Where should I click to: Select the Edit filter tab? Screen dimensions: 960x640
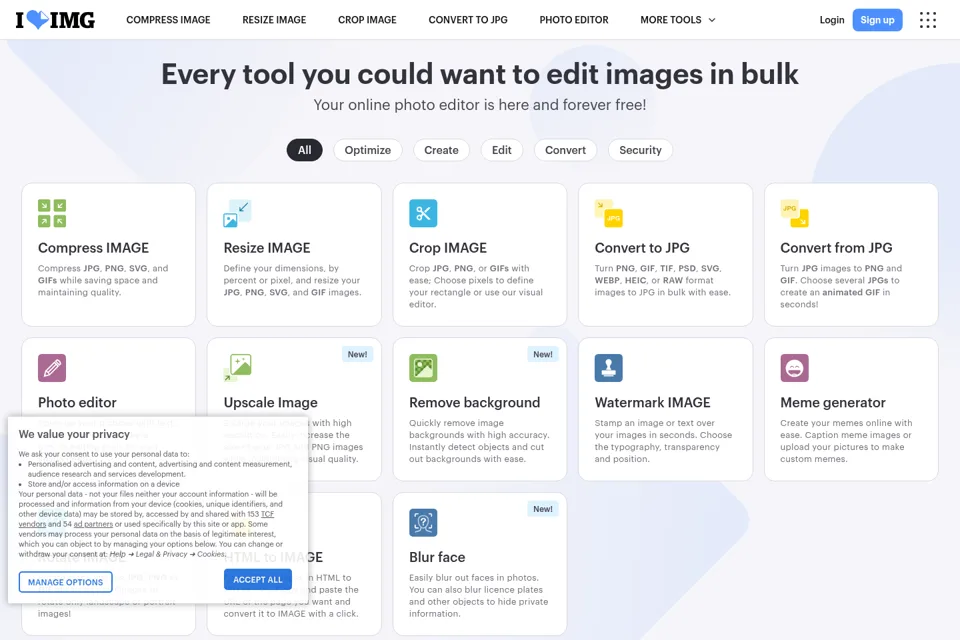pyautogui.click(x=501, y=150)
